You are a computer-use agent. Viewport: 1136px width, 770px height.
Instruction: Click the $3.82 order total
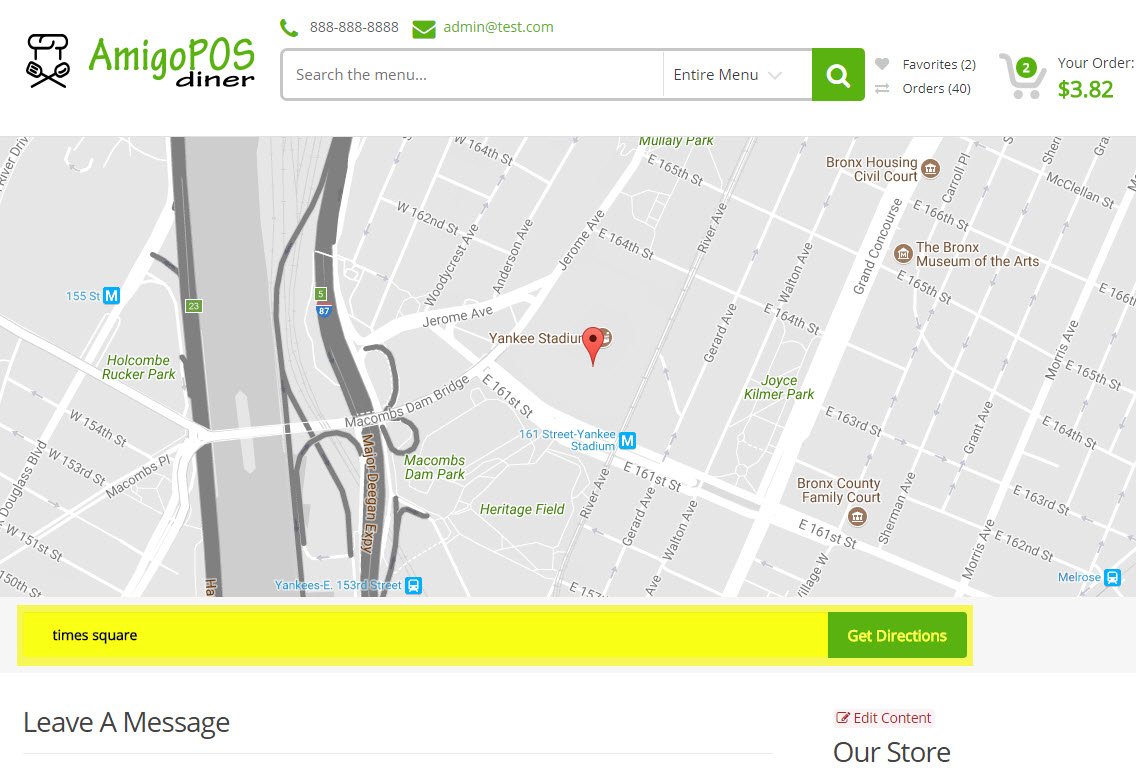pyautogui.click(x=1085, y=89)
